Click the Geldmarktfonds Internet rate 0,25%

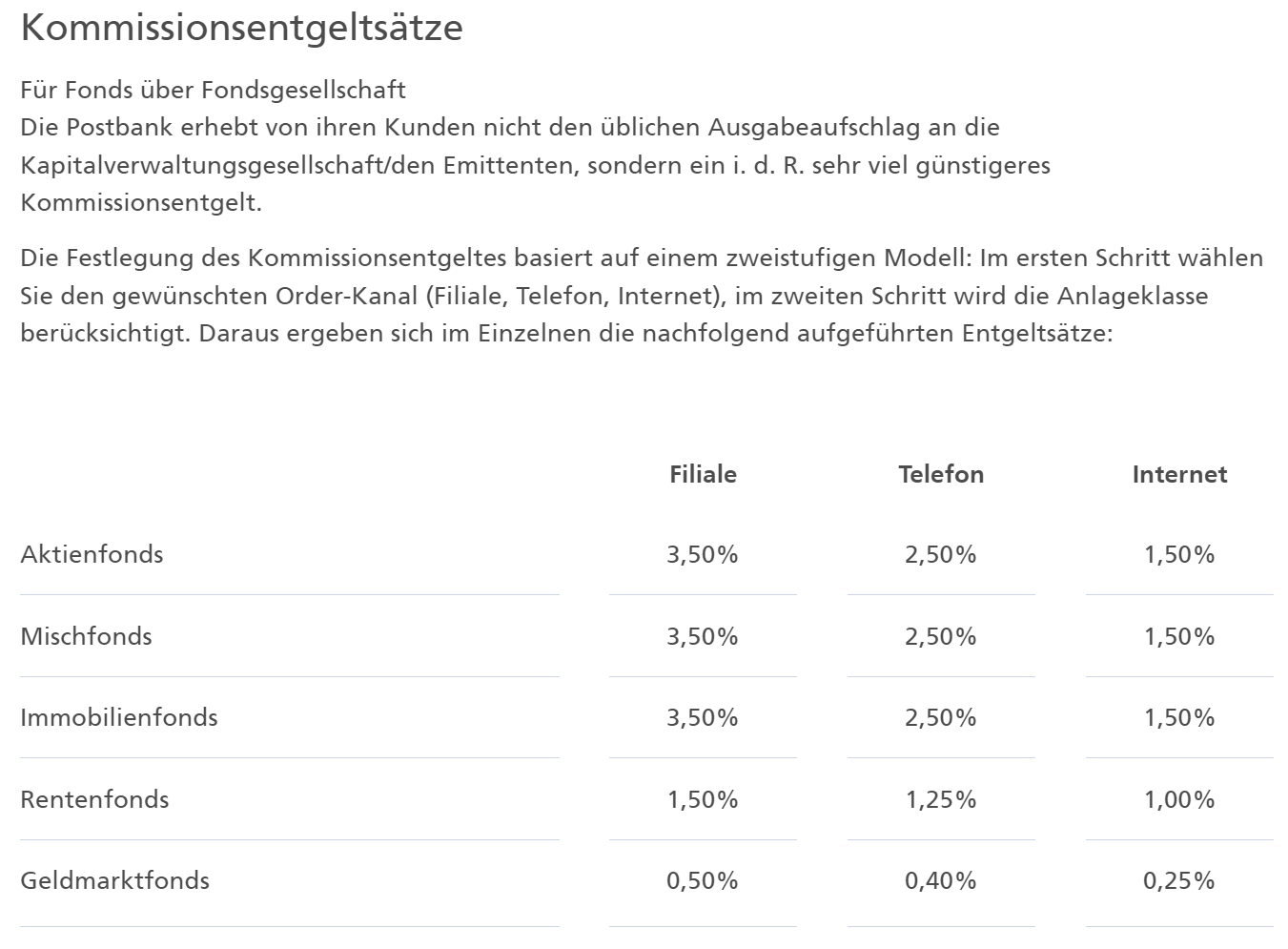(1179, 880)
